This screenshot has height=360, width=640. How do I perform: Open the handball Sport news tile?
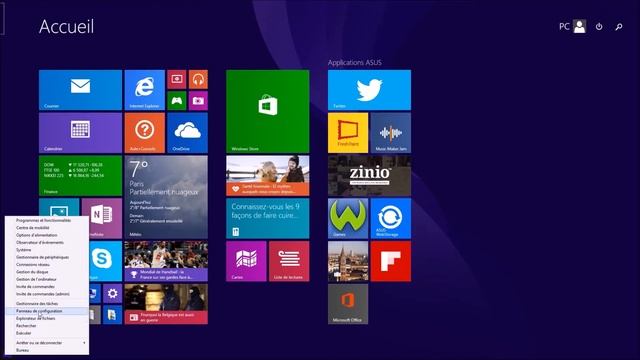point(166,261)
